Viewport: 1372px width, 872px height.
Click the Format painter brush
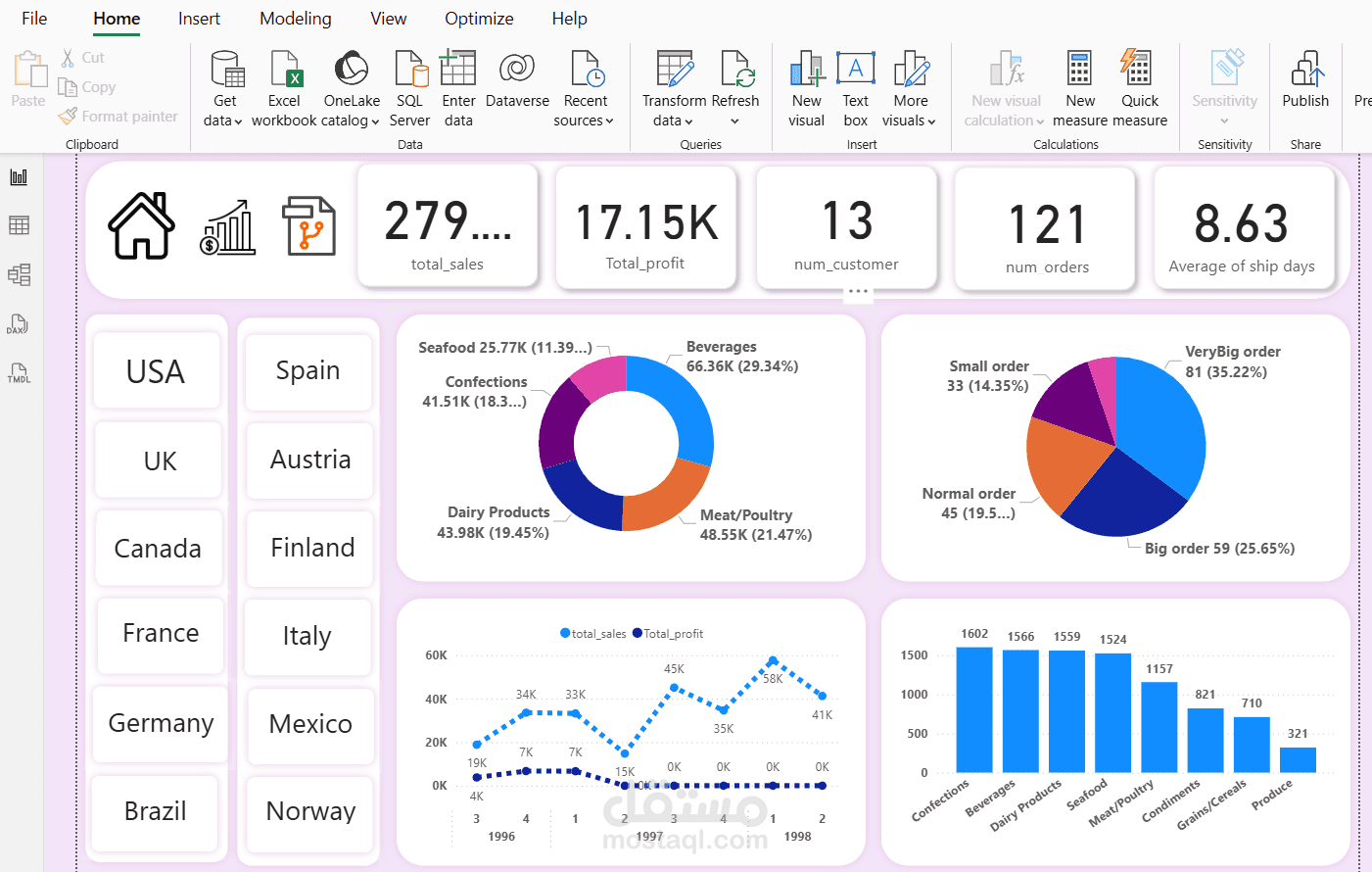click(68, 117)
